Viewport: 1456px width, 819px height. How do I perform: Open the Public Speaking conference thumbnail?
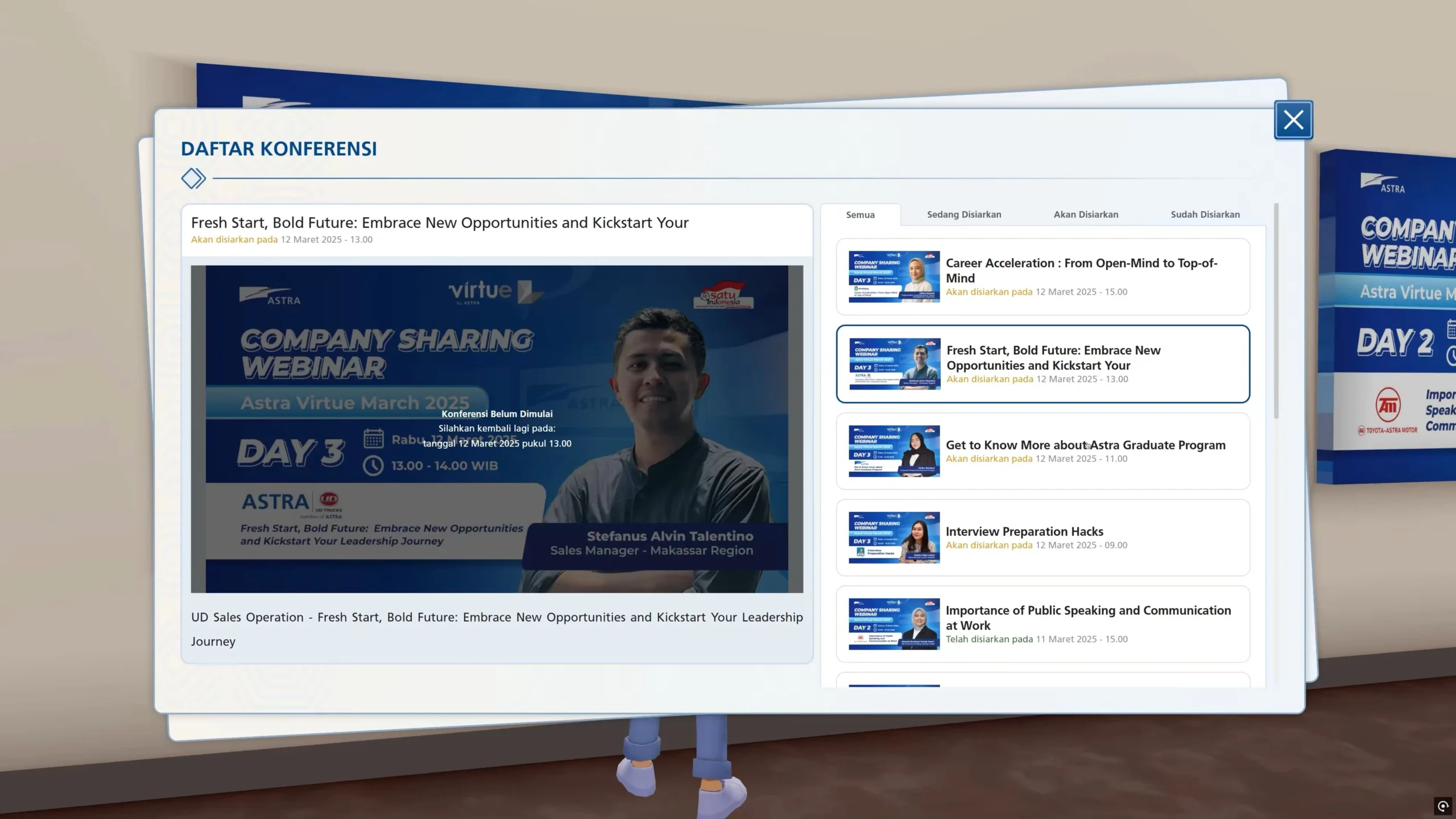point(894,624)
